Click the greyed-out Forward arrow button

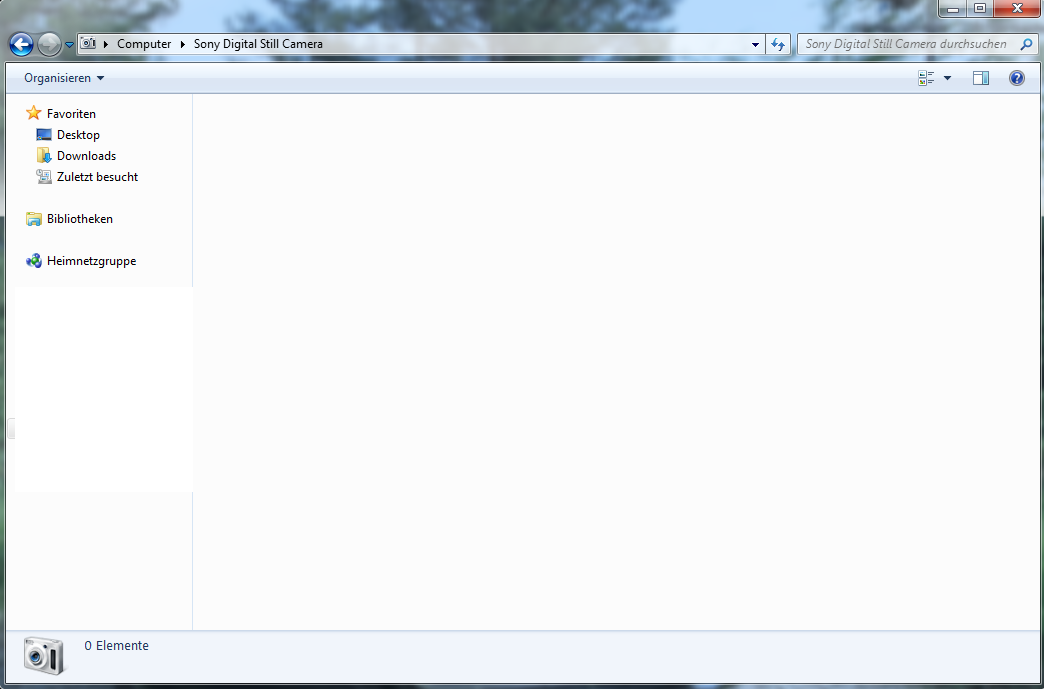49,45
